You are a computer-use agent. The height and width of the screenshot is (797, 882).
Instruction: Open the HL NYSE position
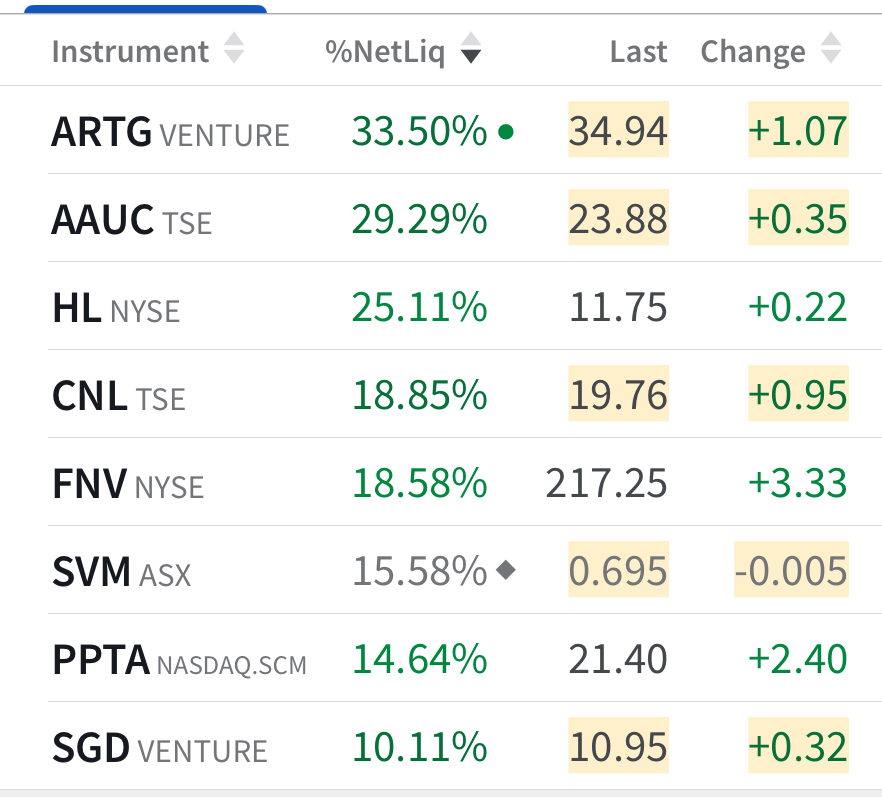point(115,307)
